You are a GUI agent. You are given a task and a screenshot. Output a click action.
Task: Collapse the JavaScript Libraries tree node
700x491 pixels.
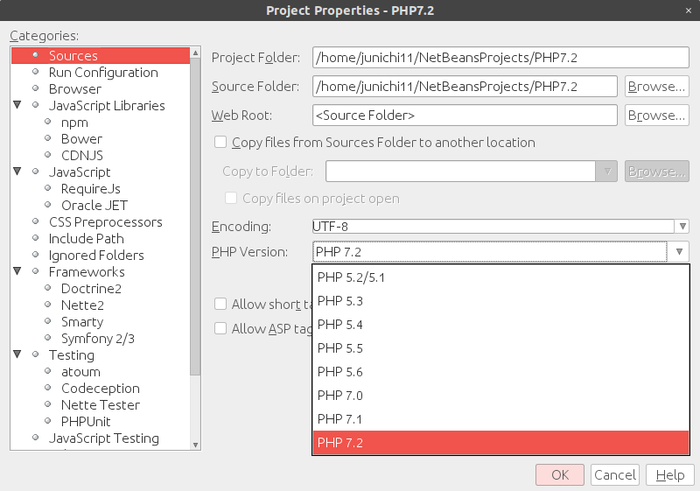point(19,105)
